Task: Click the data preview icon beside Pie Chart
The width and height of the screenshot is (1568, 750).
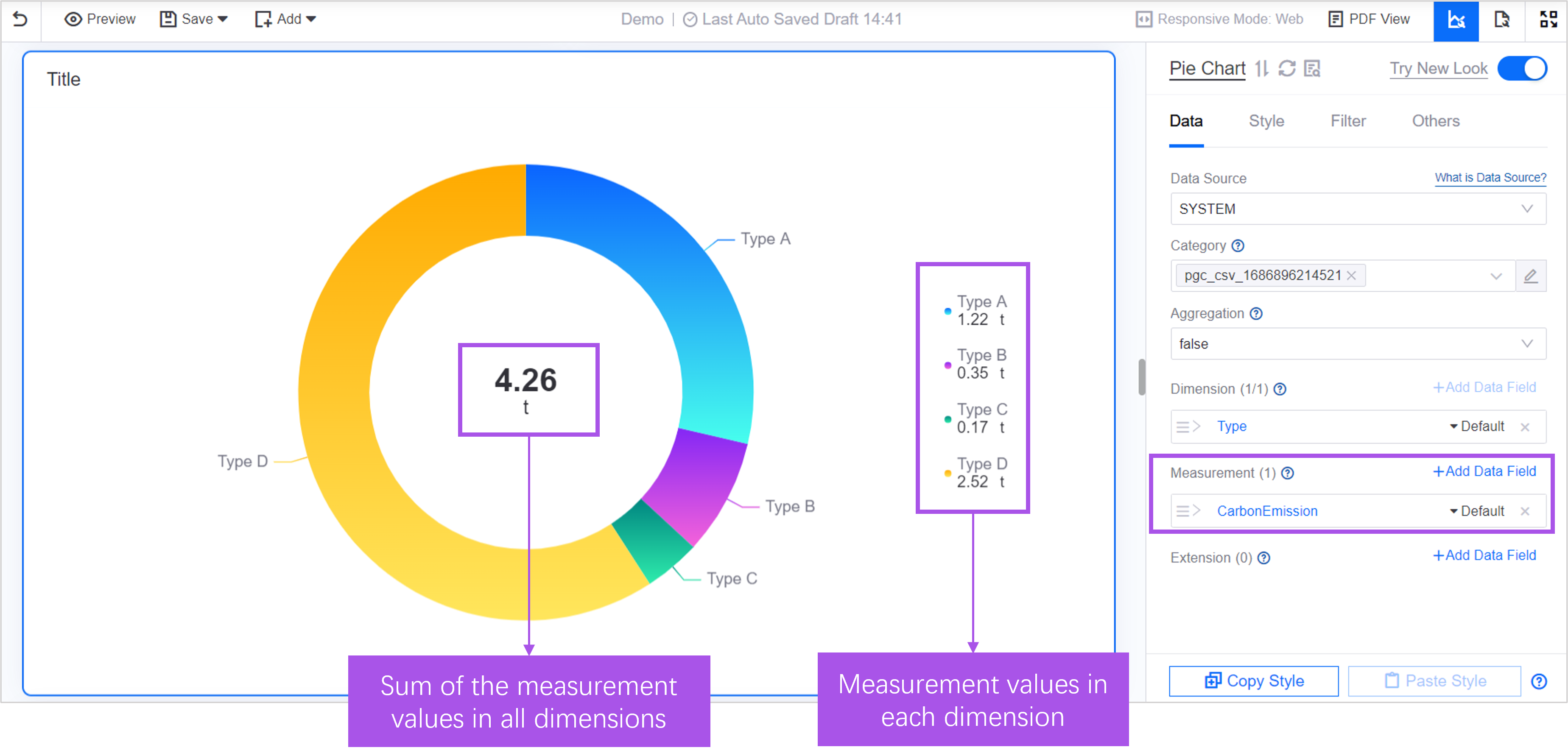Action: pyautogui.click(x=1312, y=68)
